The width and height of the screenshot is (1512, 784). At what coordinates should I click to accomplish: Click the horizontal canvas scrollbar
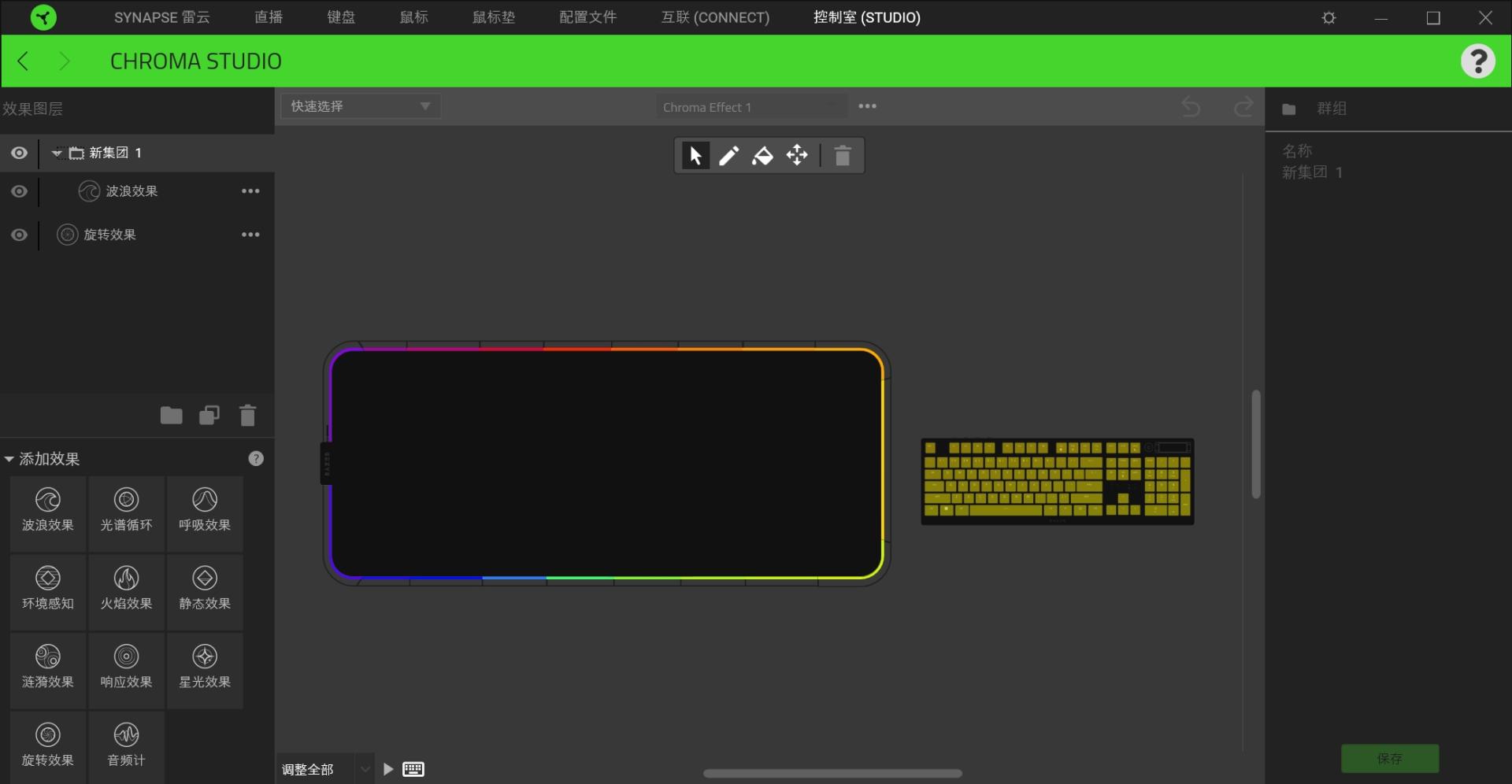pos(832,773)
